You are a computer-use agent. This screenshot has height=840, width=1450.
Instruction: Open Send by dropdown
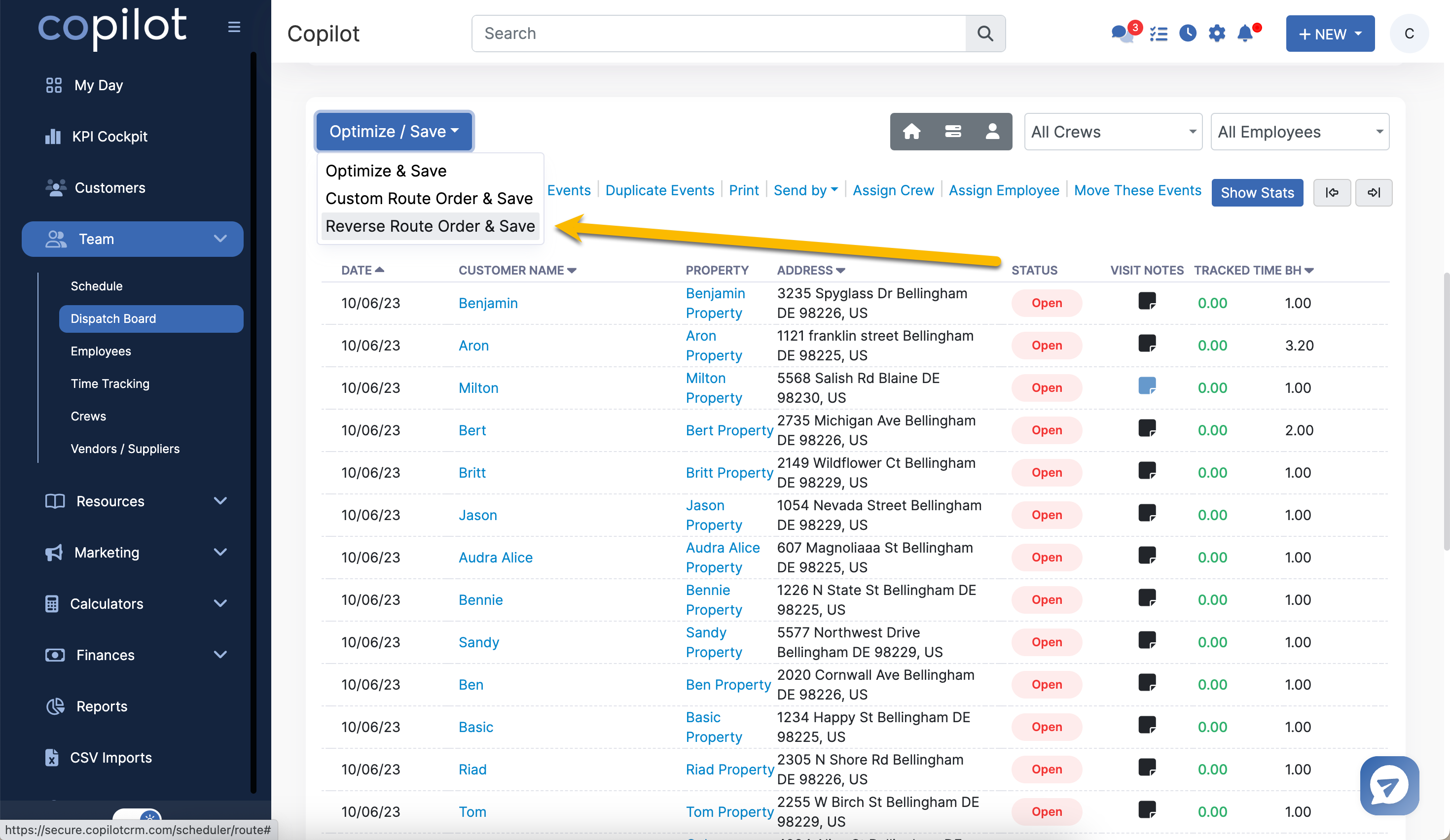805,190
